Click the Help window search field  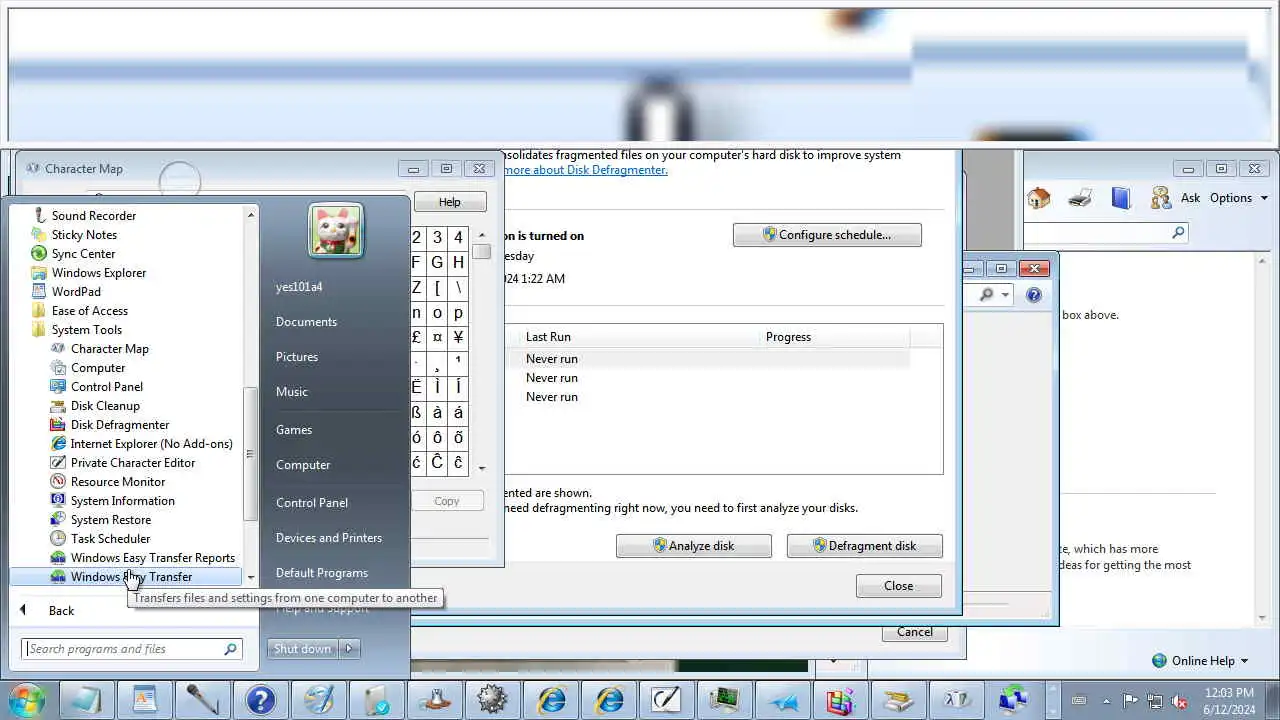[x=1106, y=232]
